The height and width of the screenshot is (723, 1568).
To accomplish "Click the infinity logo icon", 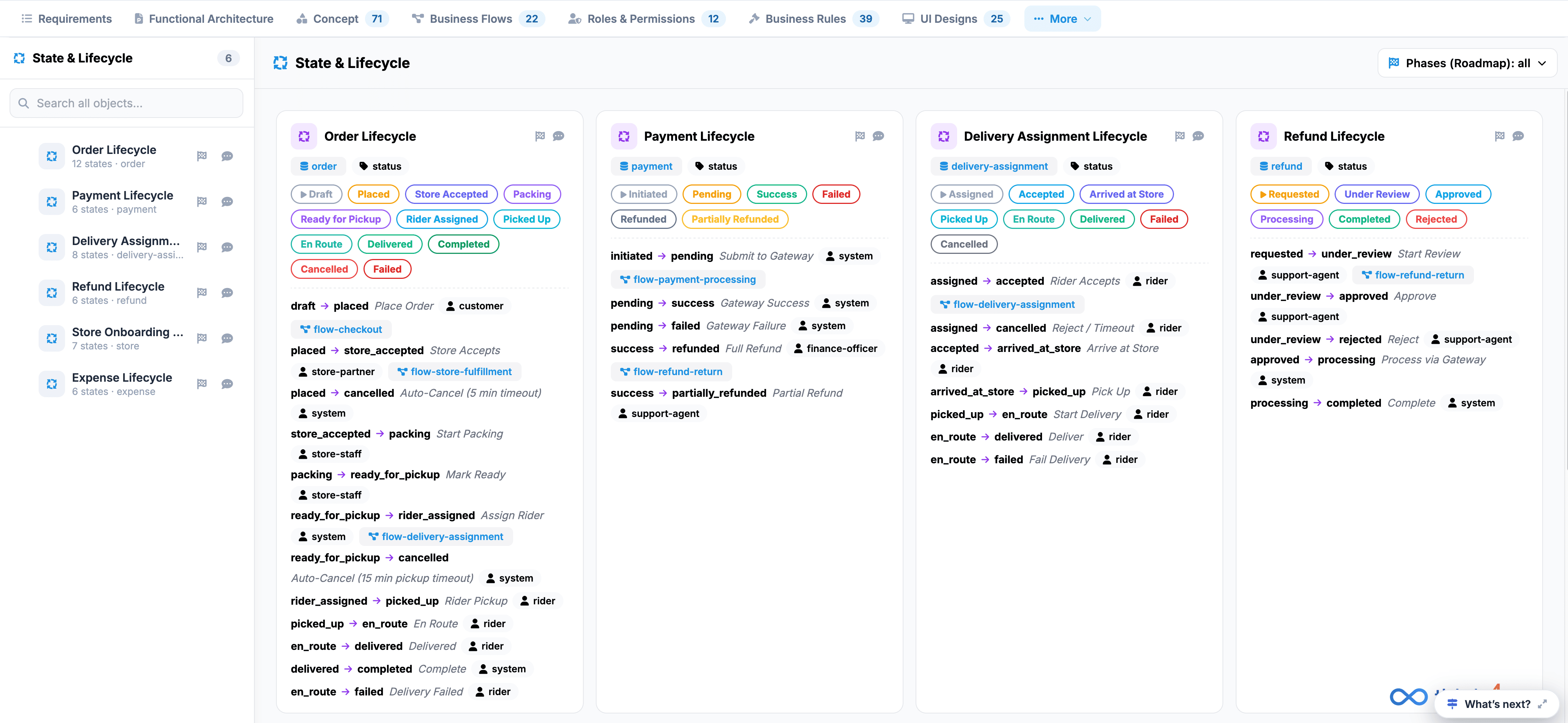I will tap(1408, 697).
